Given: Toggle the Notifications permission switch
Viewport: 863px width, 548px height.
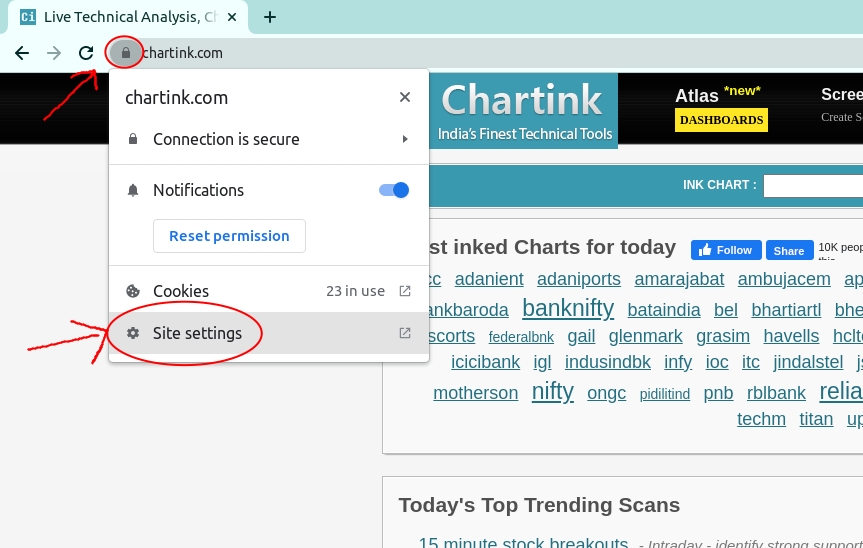Looking at the screenshot, I should tap(394, 190).
